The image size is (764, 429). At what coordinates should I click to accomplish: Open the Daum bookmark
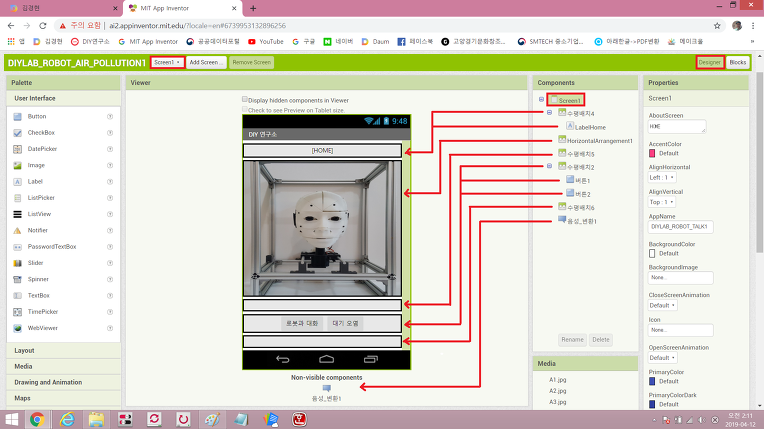pos(375,42)
